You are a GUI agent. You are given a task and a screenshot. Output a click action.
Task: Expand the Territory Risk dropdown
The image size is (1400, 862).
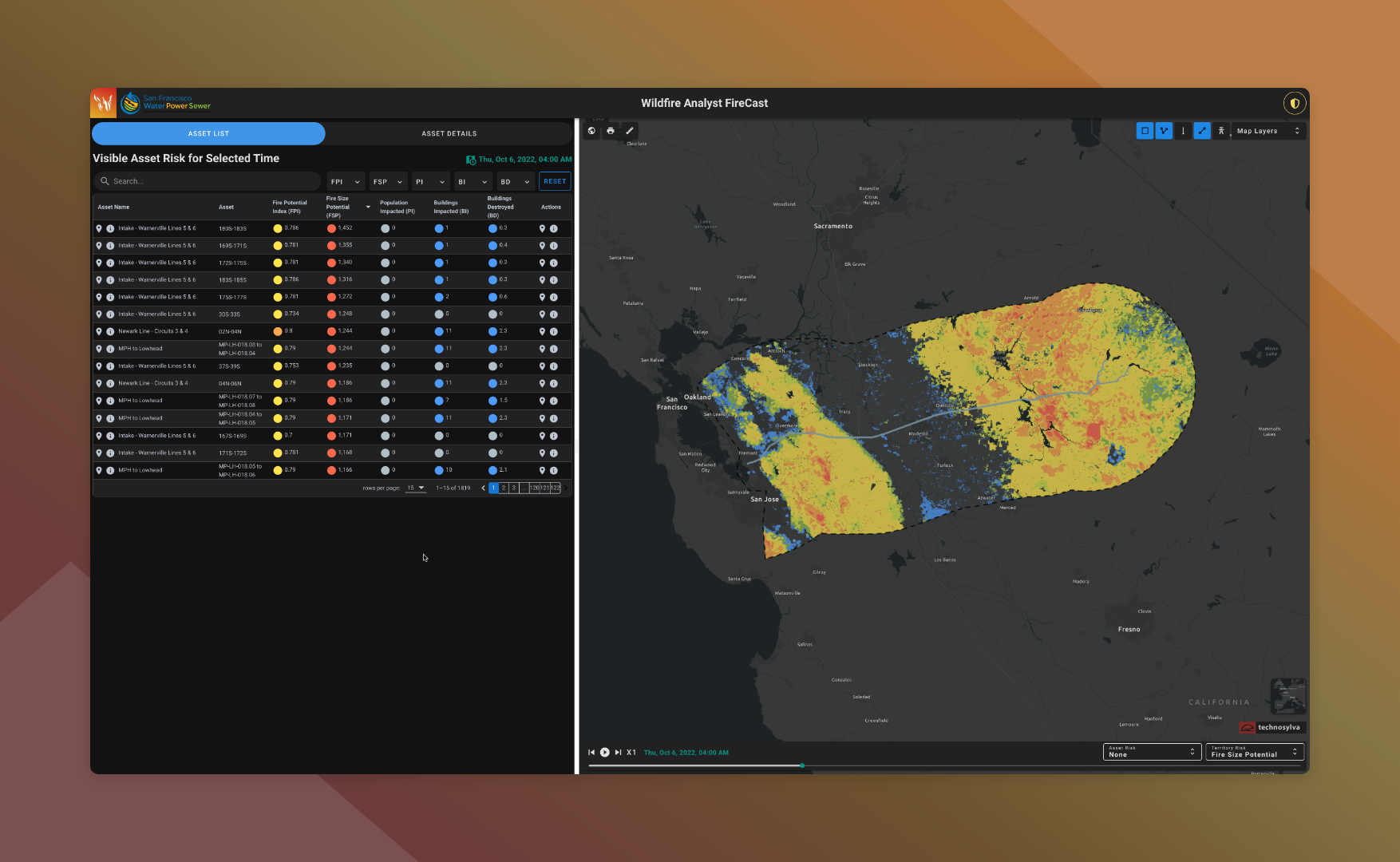(x=1254, y=752)
